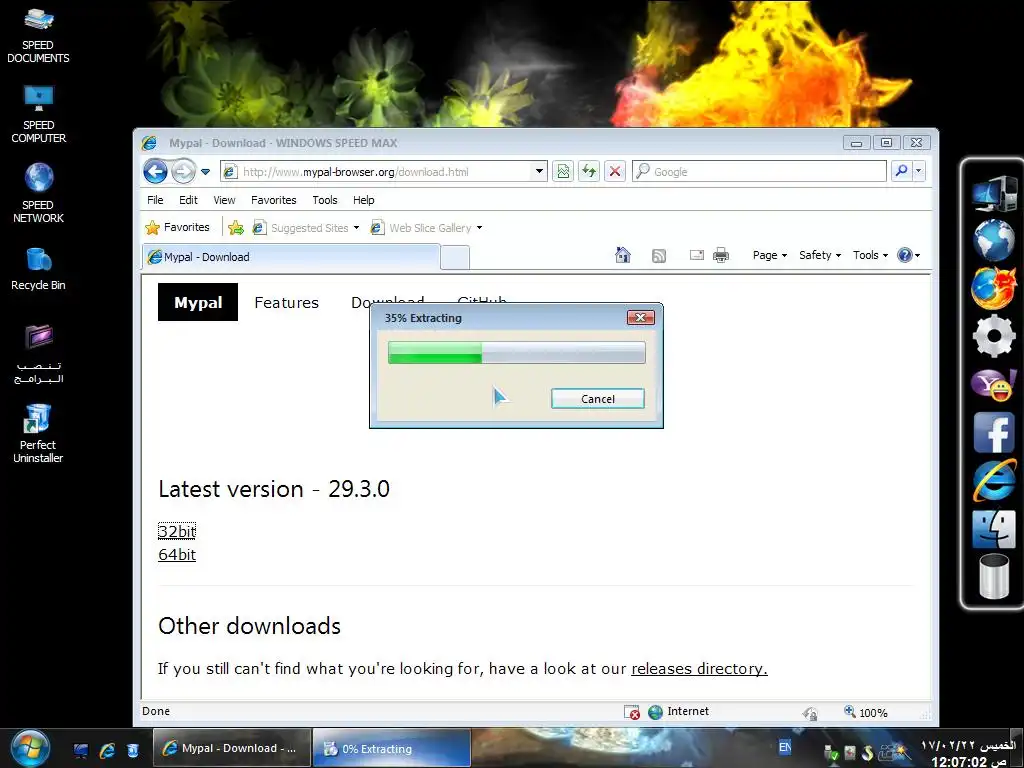Go back with the browser Back arrow
The image size is (1024, 768).
tap(155, 171)
